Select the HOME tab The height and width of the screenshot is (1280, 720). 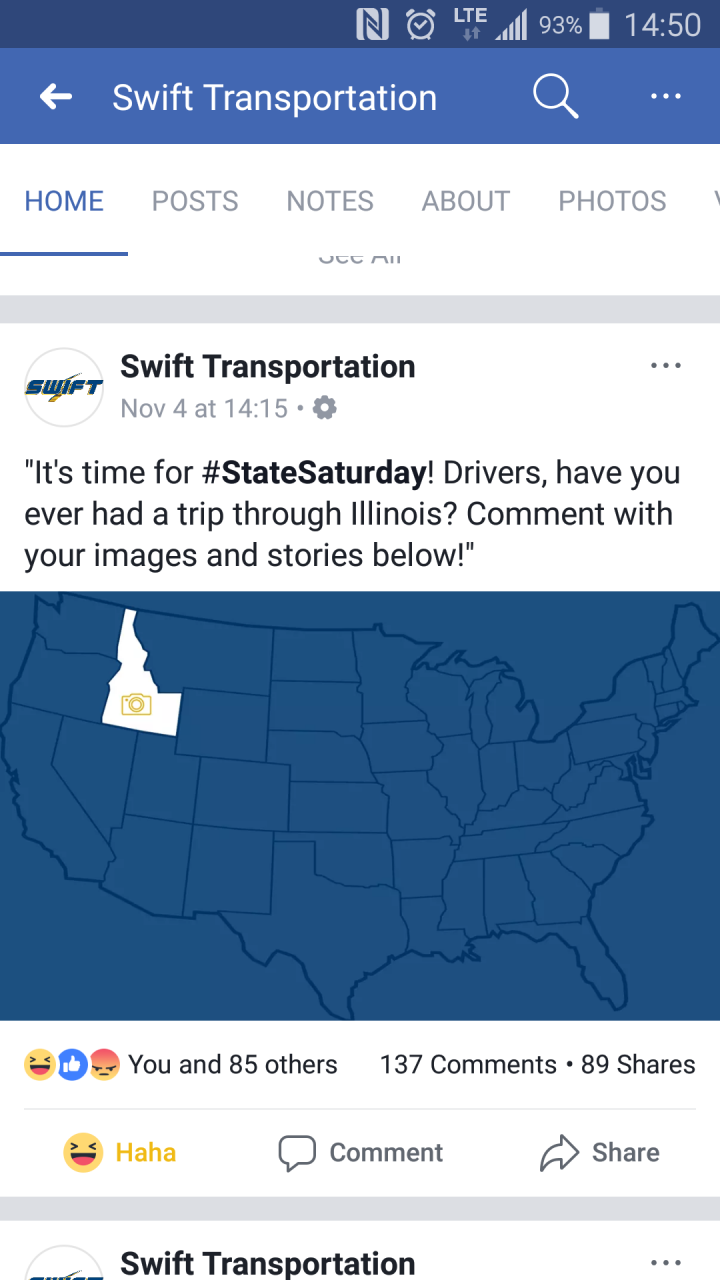(x=64, y=201)
